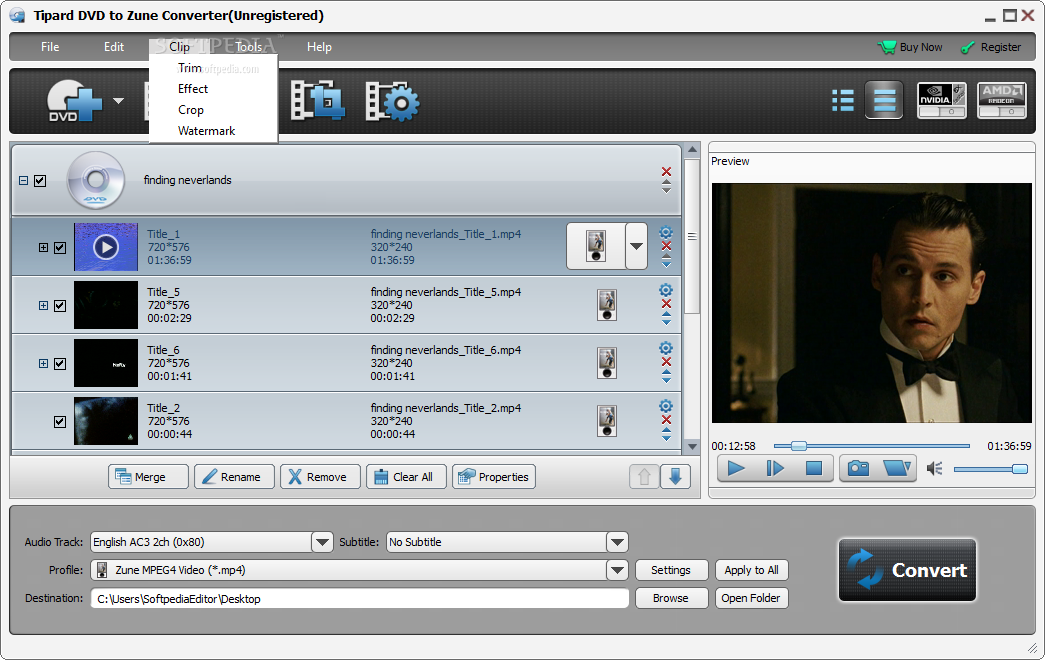Expand Title_6 details
The image size is (1045, 660).
[43, 363]
